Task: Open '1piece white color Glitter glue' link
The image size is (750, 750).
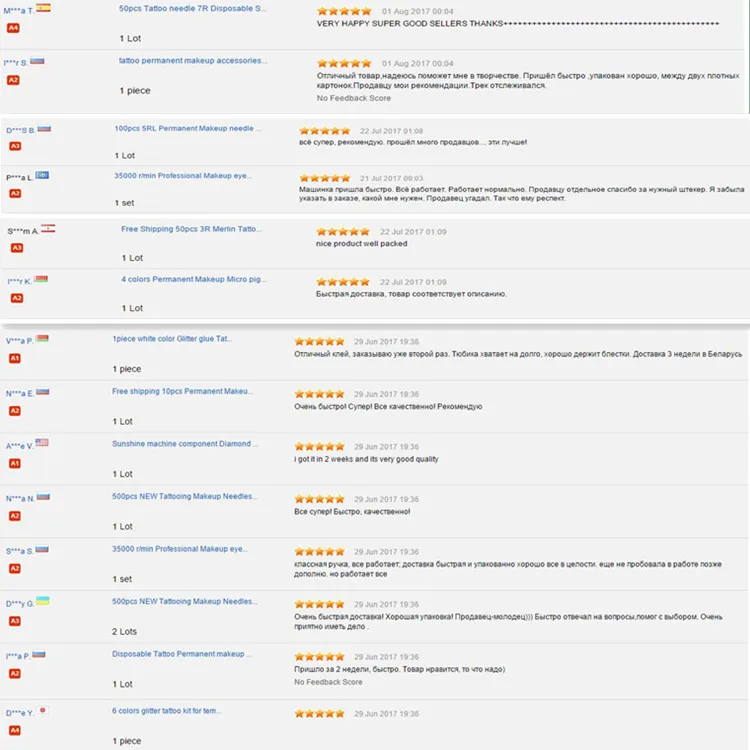Action: coord(172,339)
